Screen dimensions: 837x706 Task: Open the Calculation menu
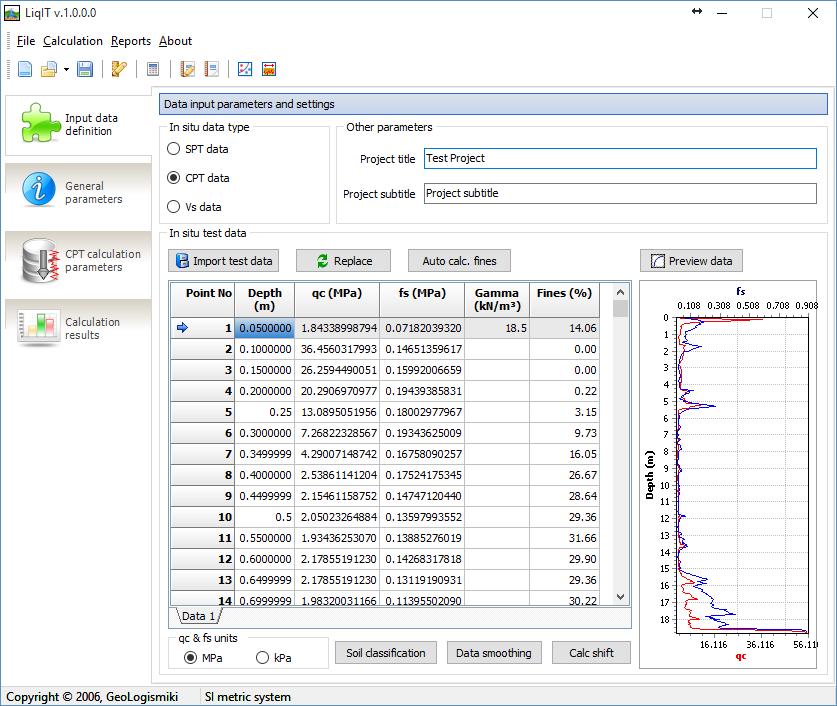point(73,41)
